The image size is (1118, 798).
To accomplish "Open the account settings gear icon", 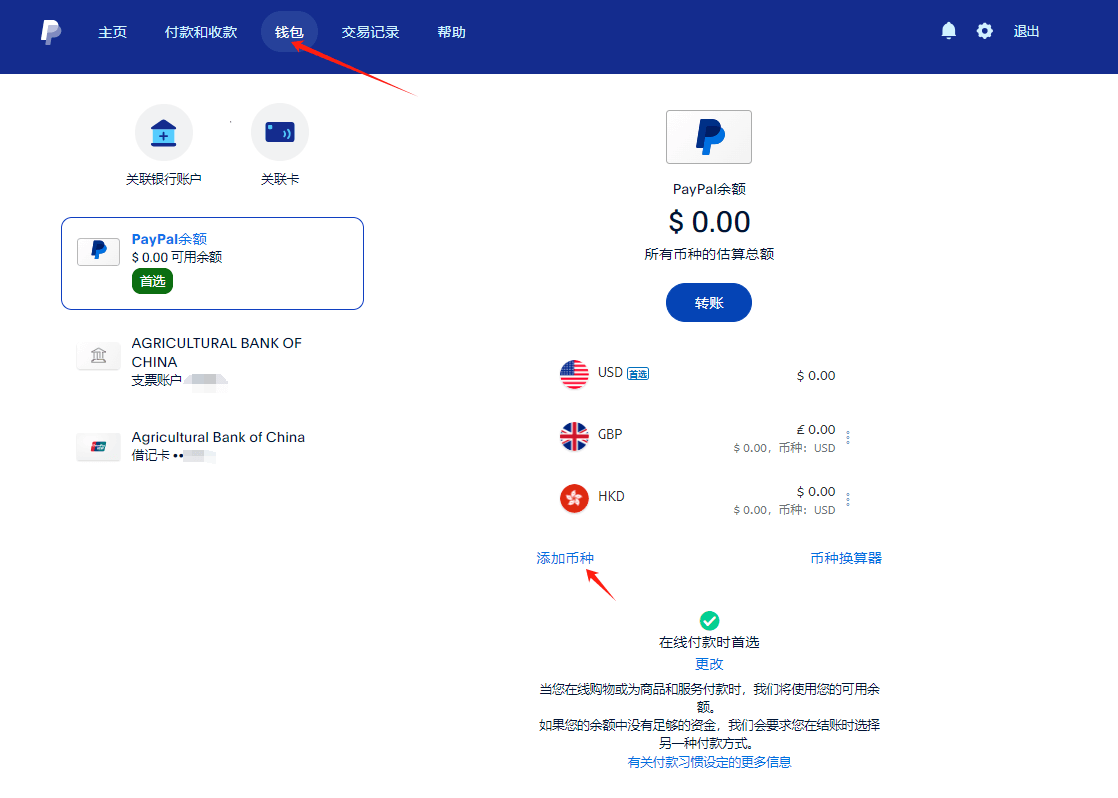I will tap(984, 31).
